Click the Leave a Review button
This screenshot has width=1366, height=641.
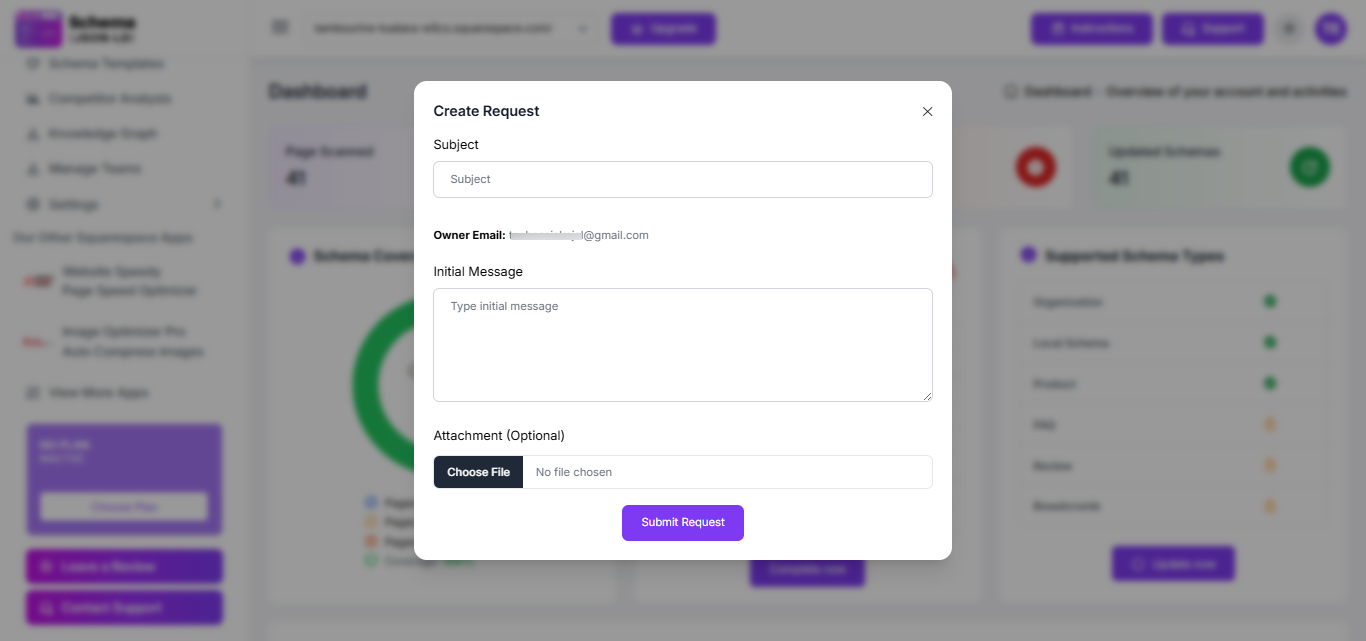tap(124, 566)
